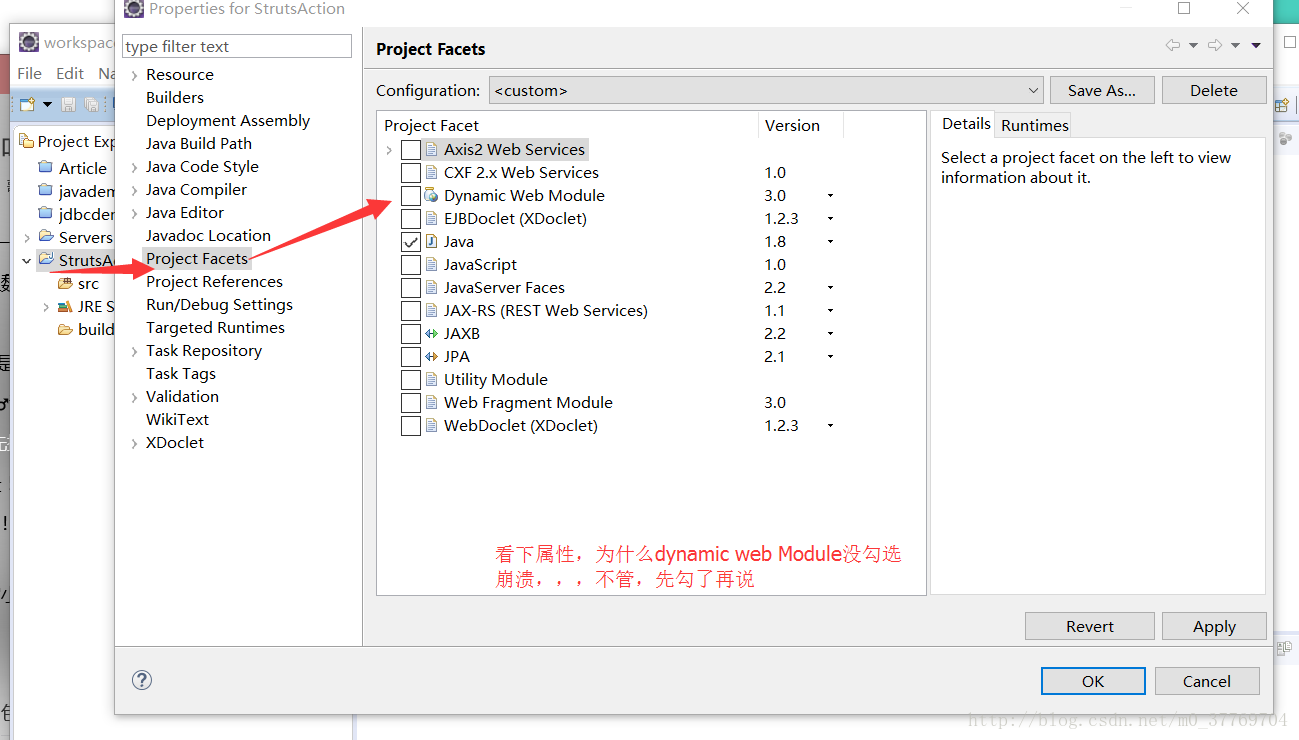The height and width of the screenshot is (740, 1299).
Task: Click the Java facet J icon
Action: pyautogui.click(x=431, y=242)
